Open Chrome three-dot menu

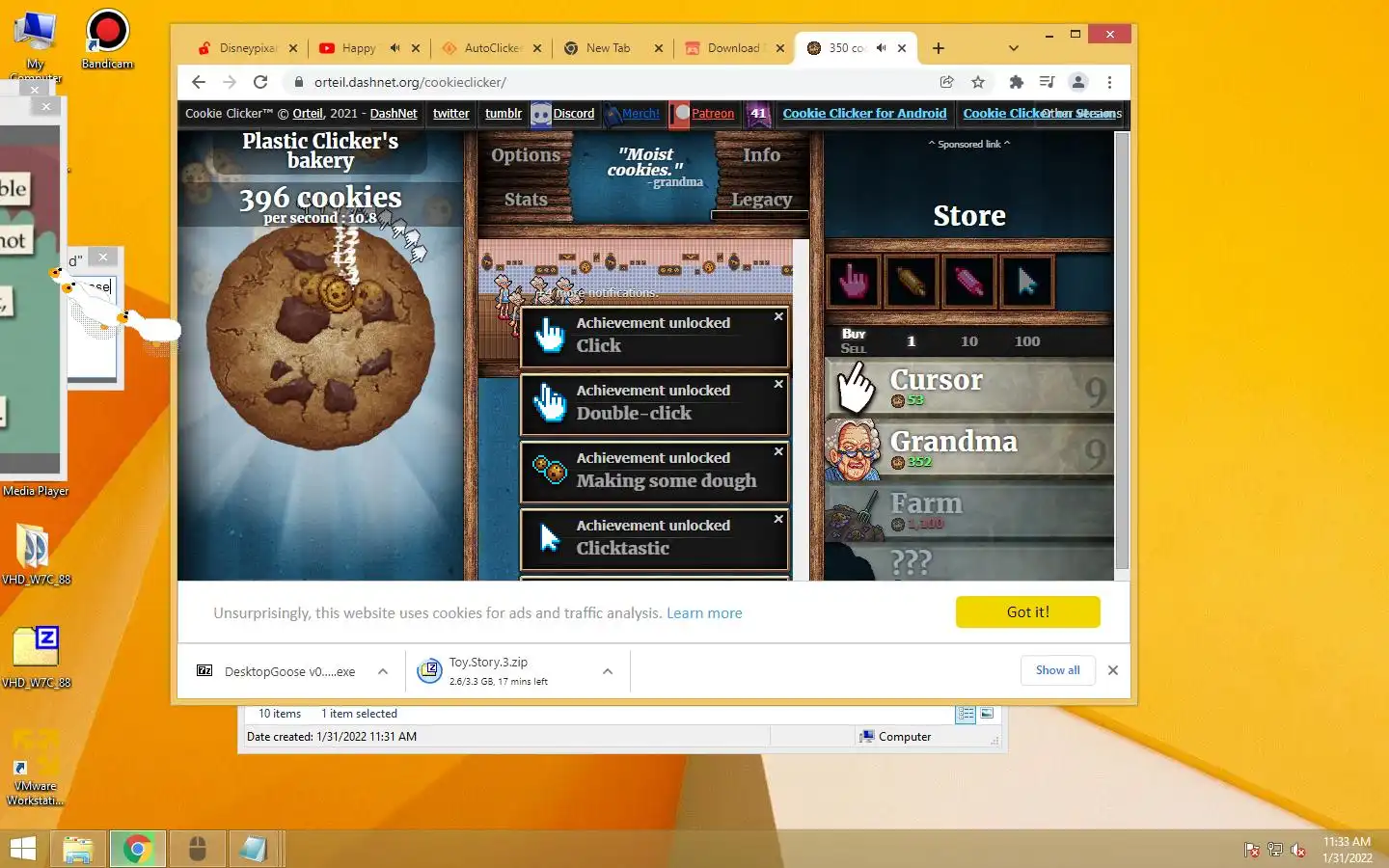[1110, 82]
